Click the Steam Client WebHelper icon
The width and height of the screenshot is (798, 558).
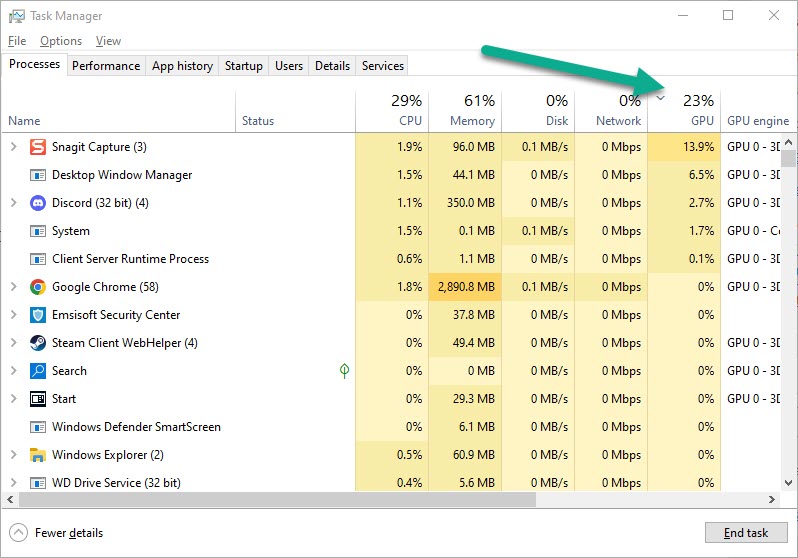(38, 343)
